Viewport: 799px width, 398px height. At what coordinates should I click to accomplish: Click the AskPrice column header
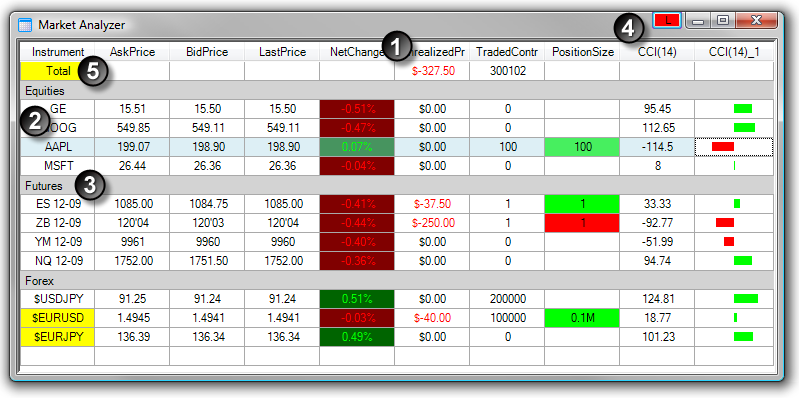[x=132, y=52]
